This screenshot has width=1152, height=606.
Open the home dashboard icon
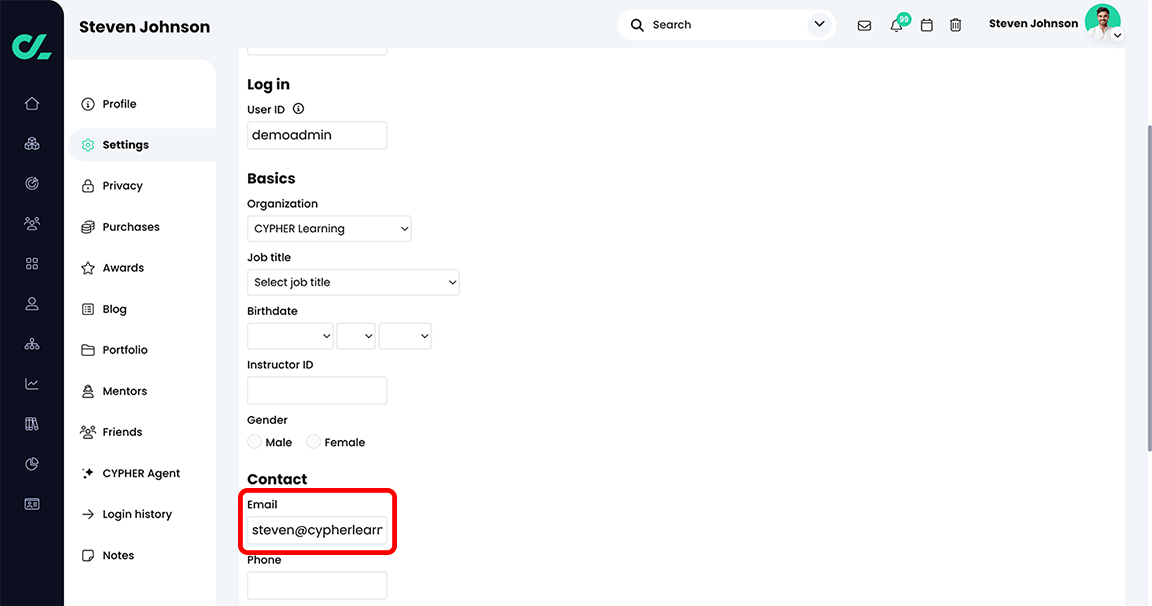click(31, 103)
